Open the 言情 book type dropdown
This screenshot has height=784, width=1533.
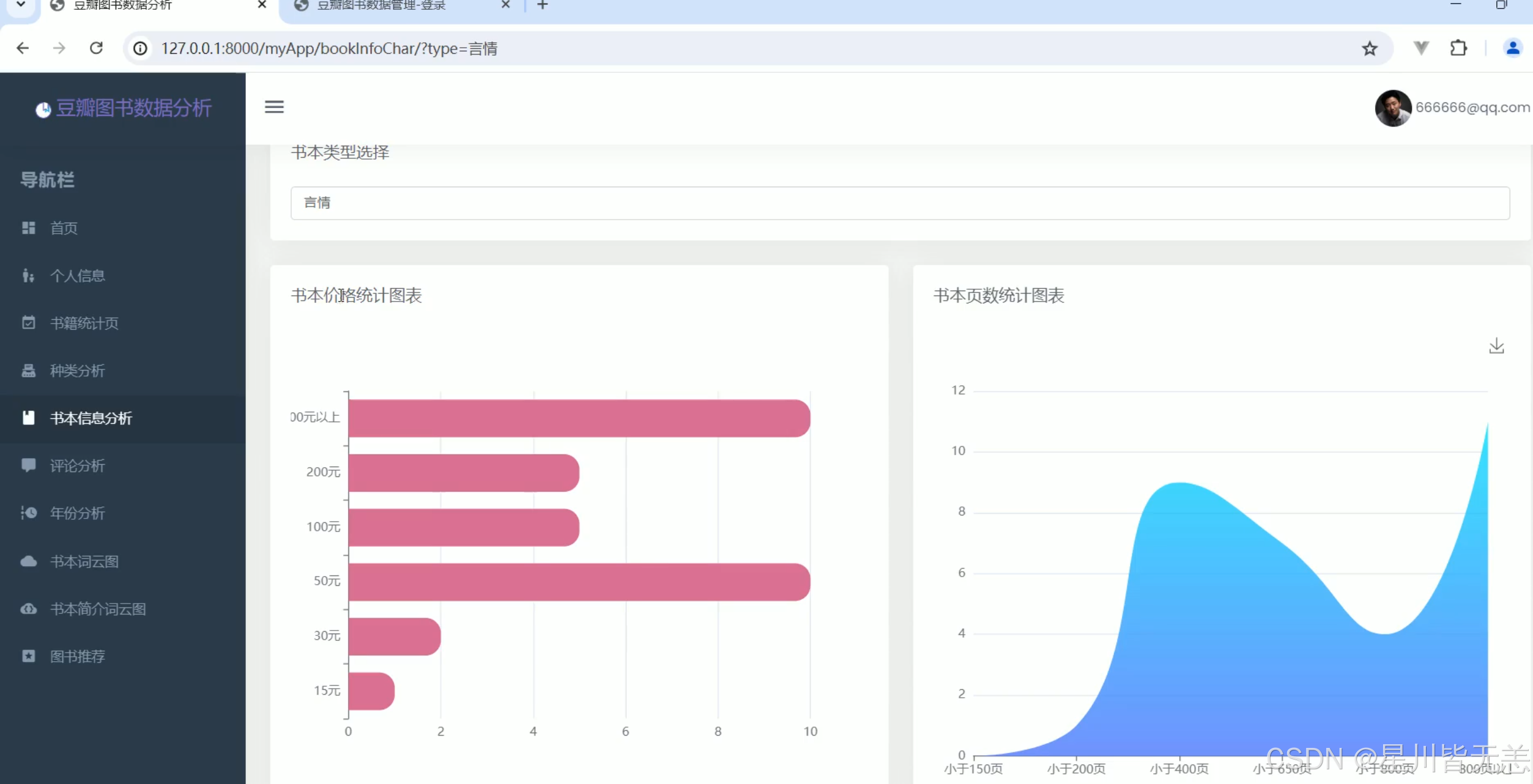click(x=899, y=203)
